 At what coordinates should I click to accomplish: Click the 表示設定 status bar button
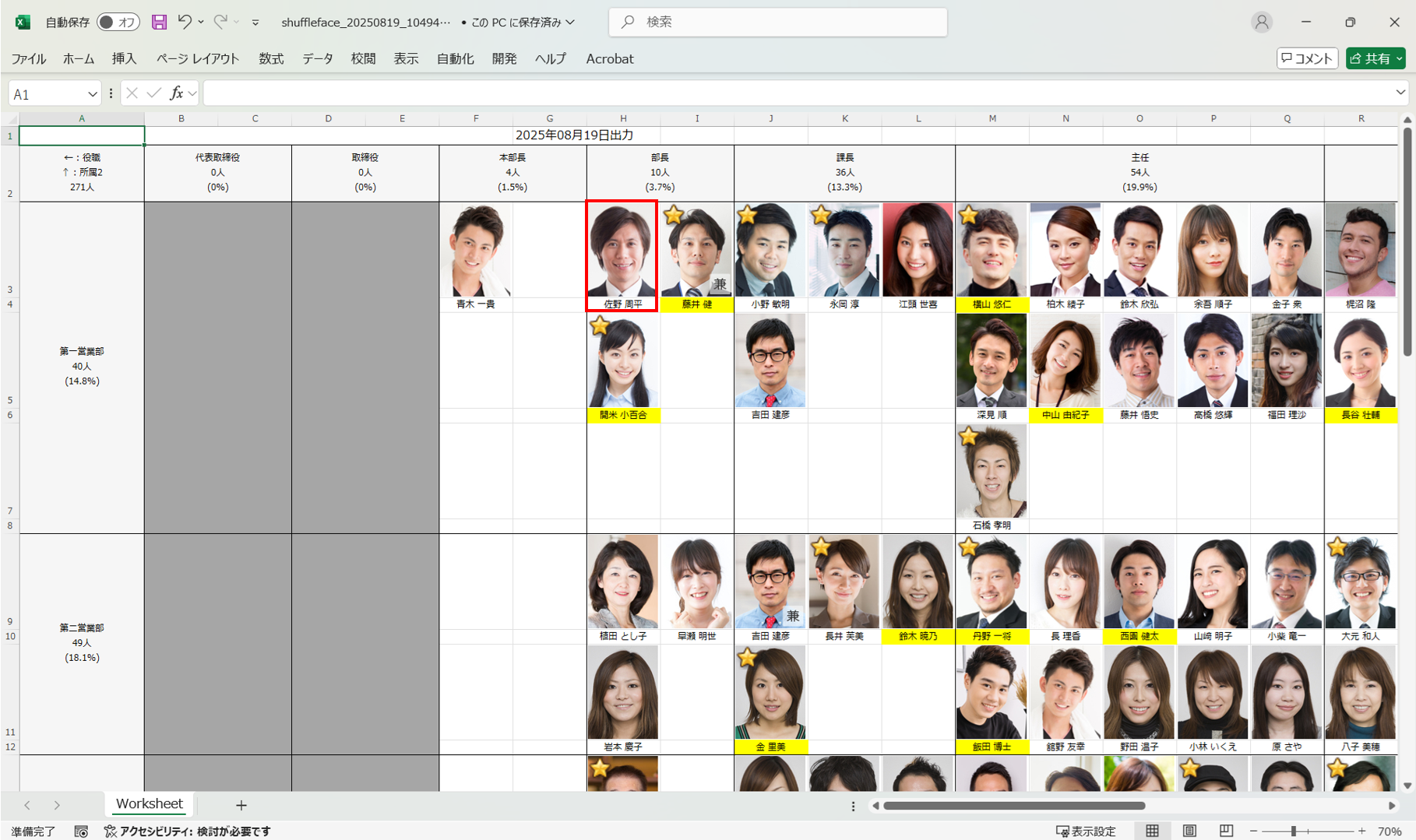tap(1086, 831)
